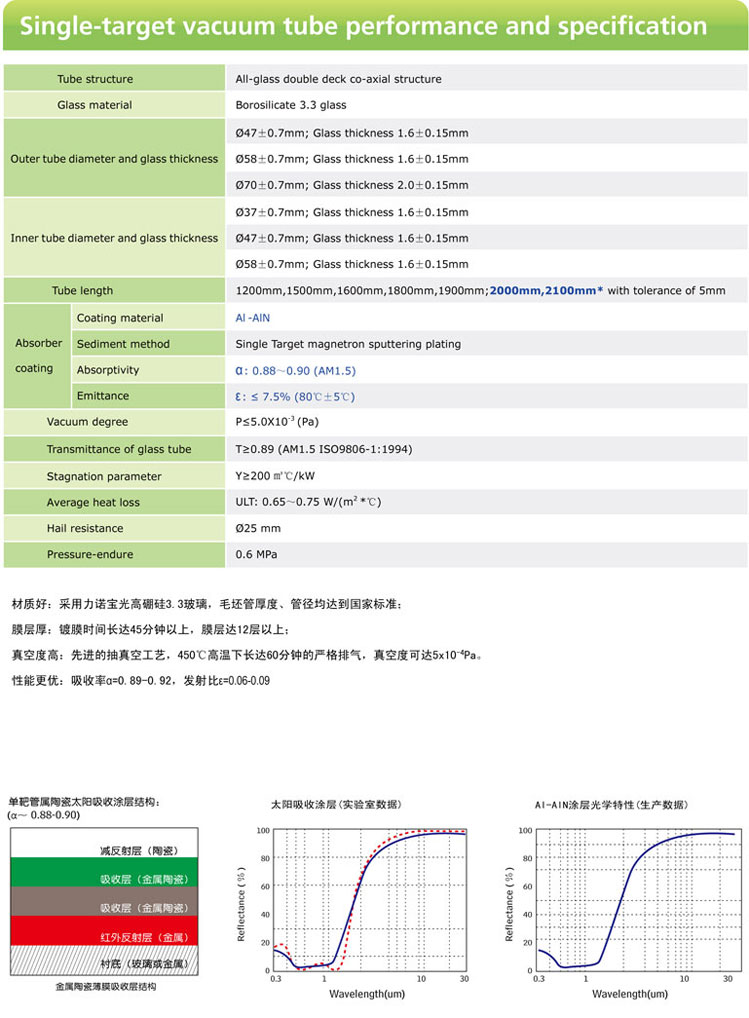Select 'Inner tube diameter and glass thickness' label
This screenshot has width=749, height=1018.
[x=114, y=238]
